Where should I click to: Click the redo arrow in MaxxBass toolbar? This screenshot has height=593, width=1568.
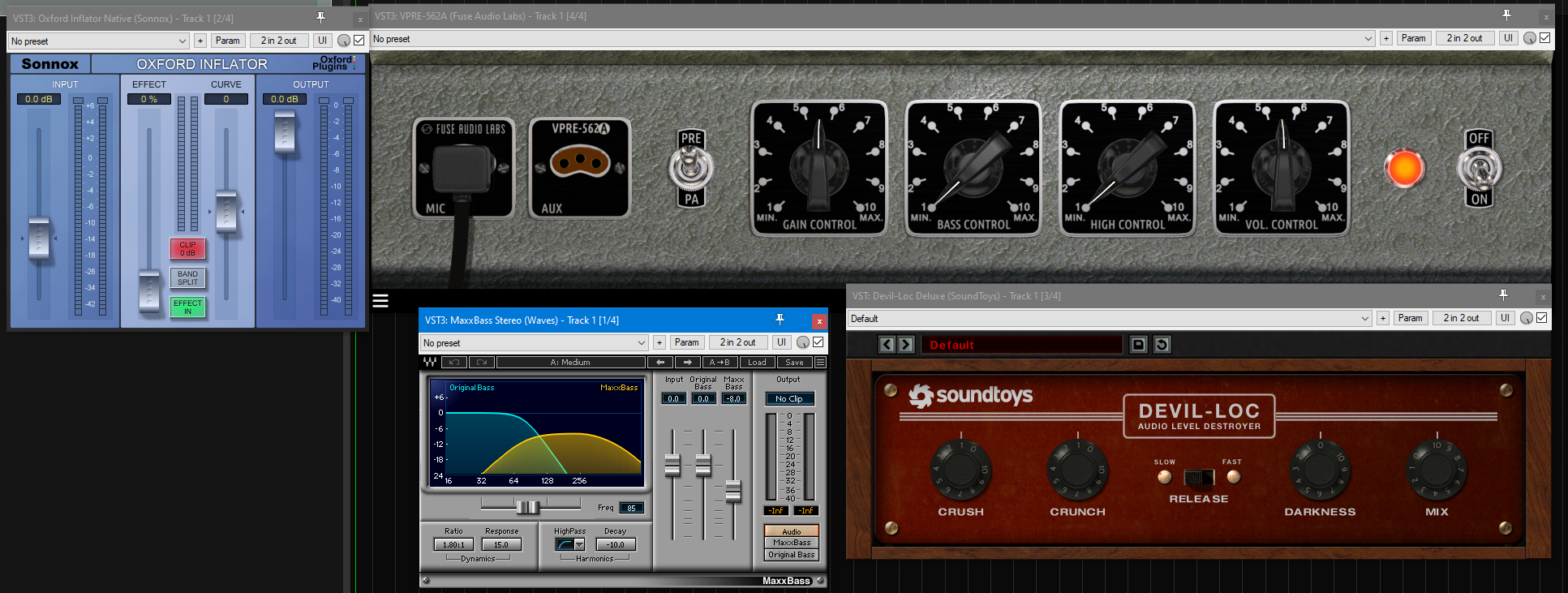(x=482, y=362)
